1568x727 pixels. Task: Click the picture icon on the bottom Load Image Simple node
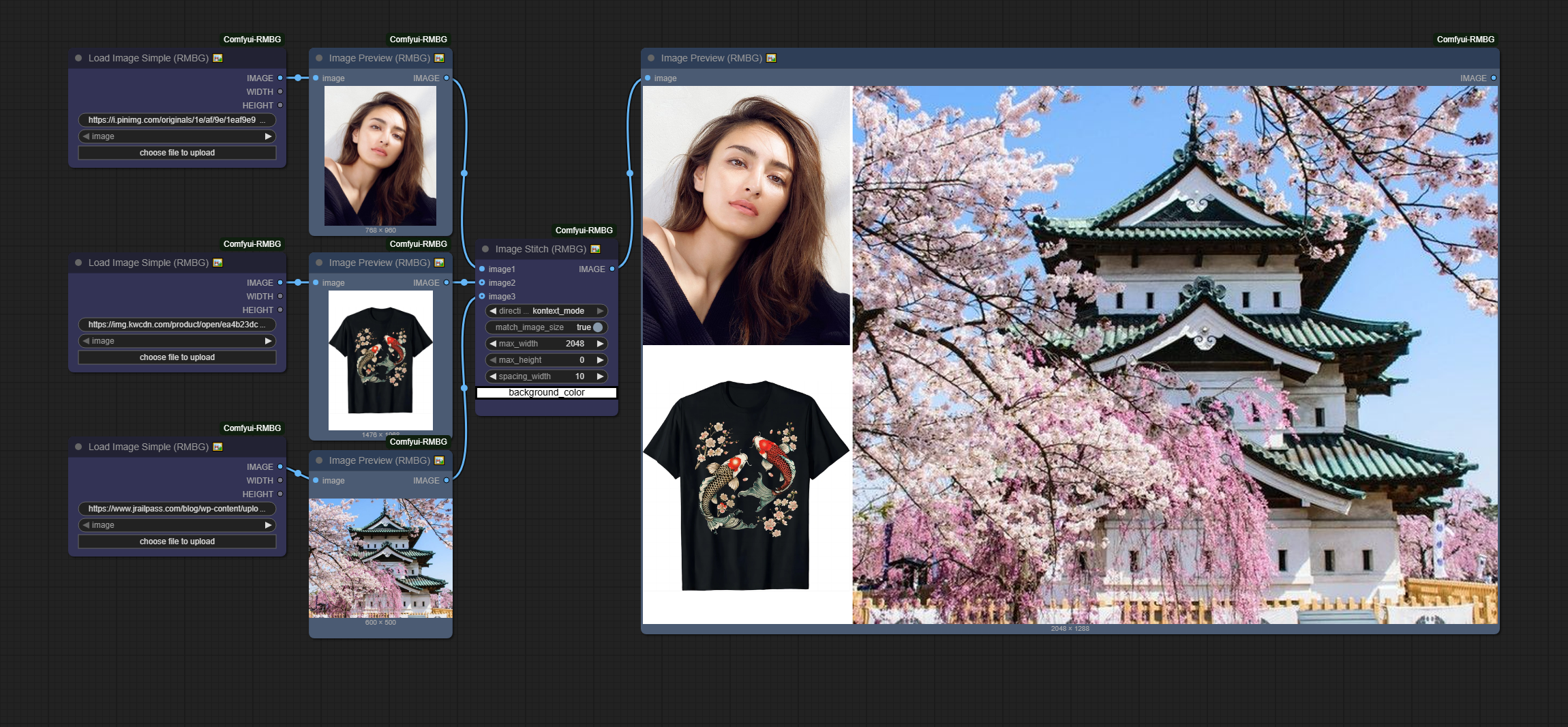[x=217, y=447]
